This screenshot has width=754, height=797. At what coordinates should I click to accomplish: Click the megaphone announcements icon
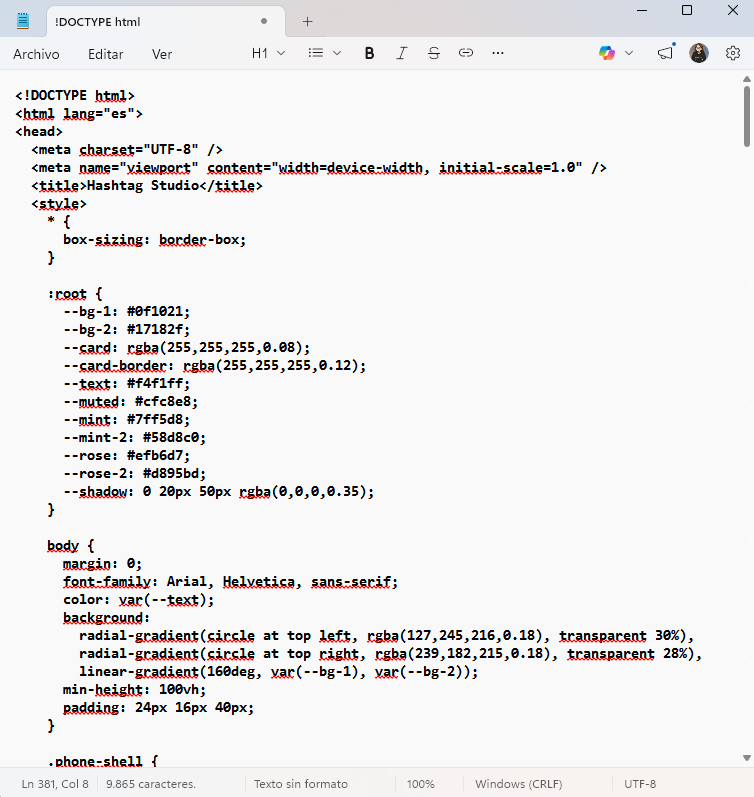pyautogui.click(x=665, y=53)
